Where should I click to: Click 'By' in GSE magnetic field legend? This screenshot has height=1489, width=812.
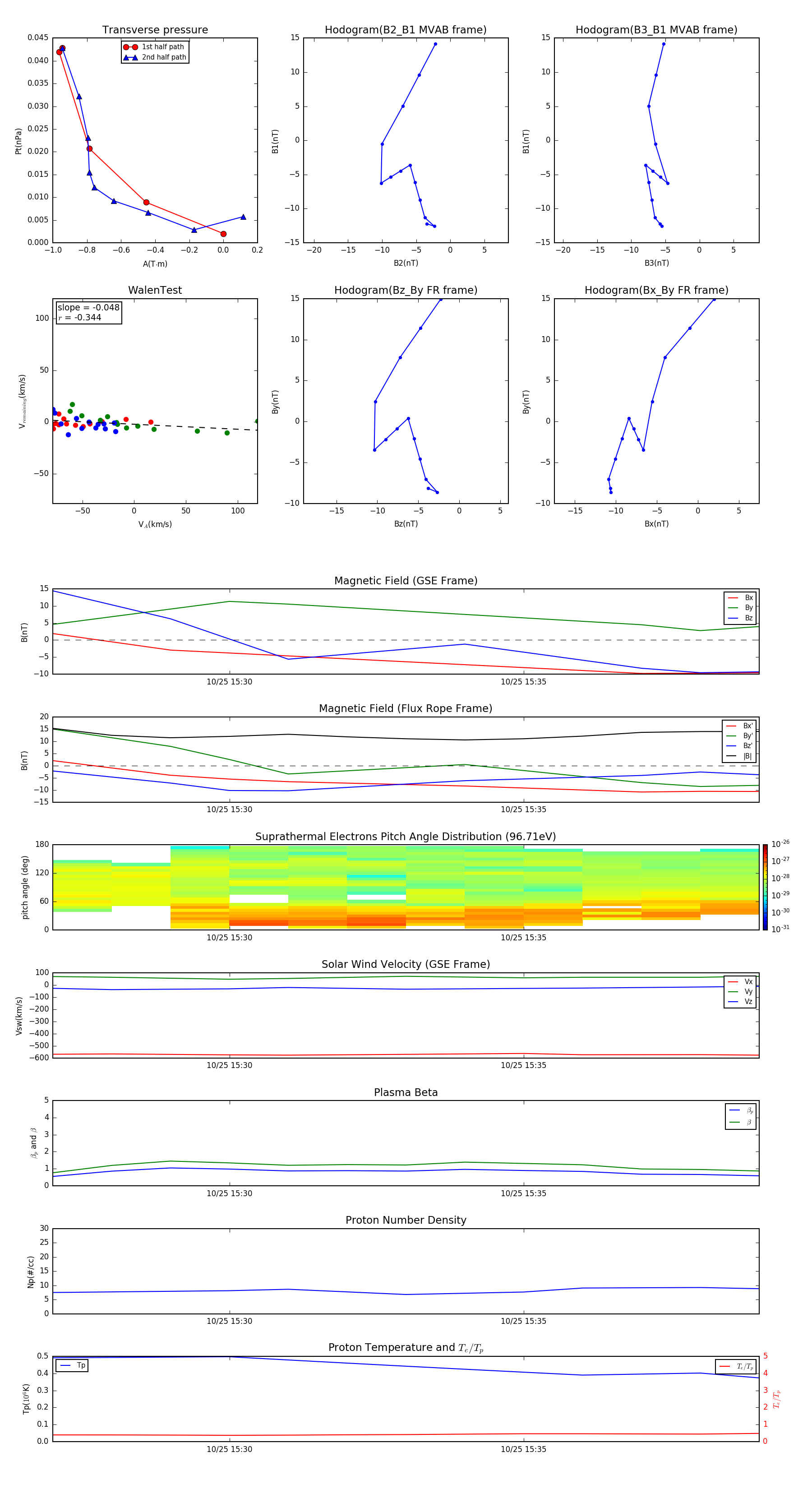click(x=741, y=607)
